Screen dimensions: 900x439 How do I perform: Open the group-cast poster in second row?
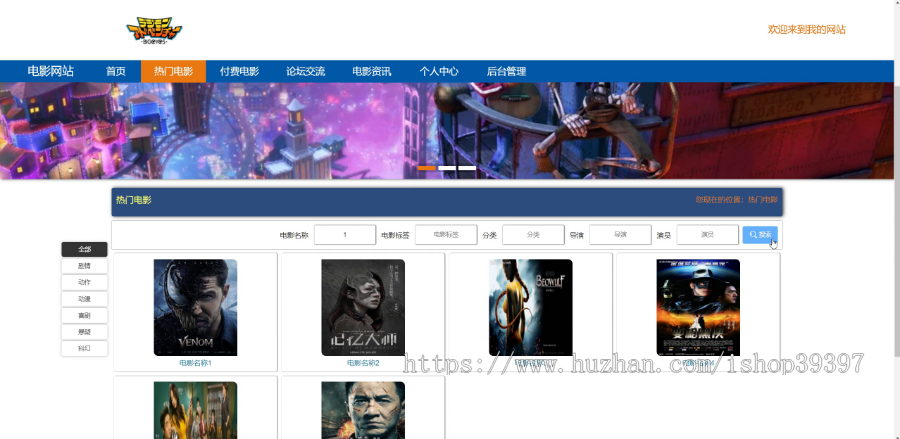coord(195,410)
